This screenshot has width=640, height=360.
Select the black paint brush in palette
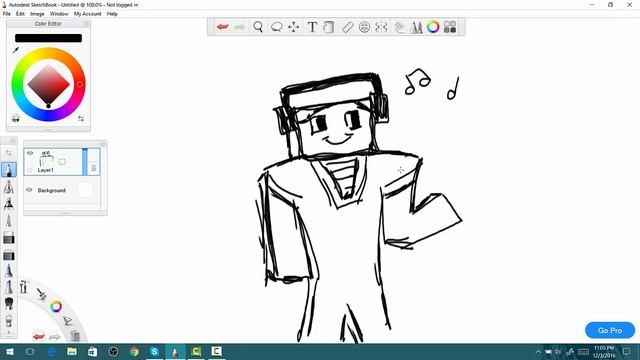point(9,304)
